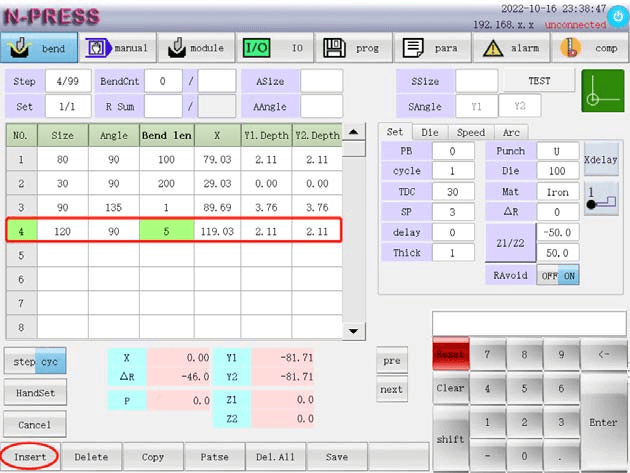
Task: Open the alarm page
Action: pos(512,48)
